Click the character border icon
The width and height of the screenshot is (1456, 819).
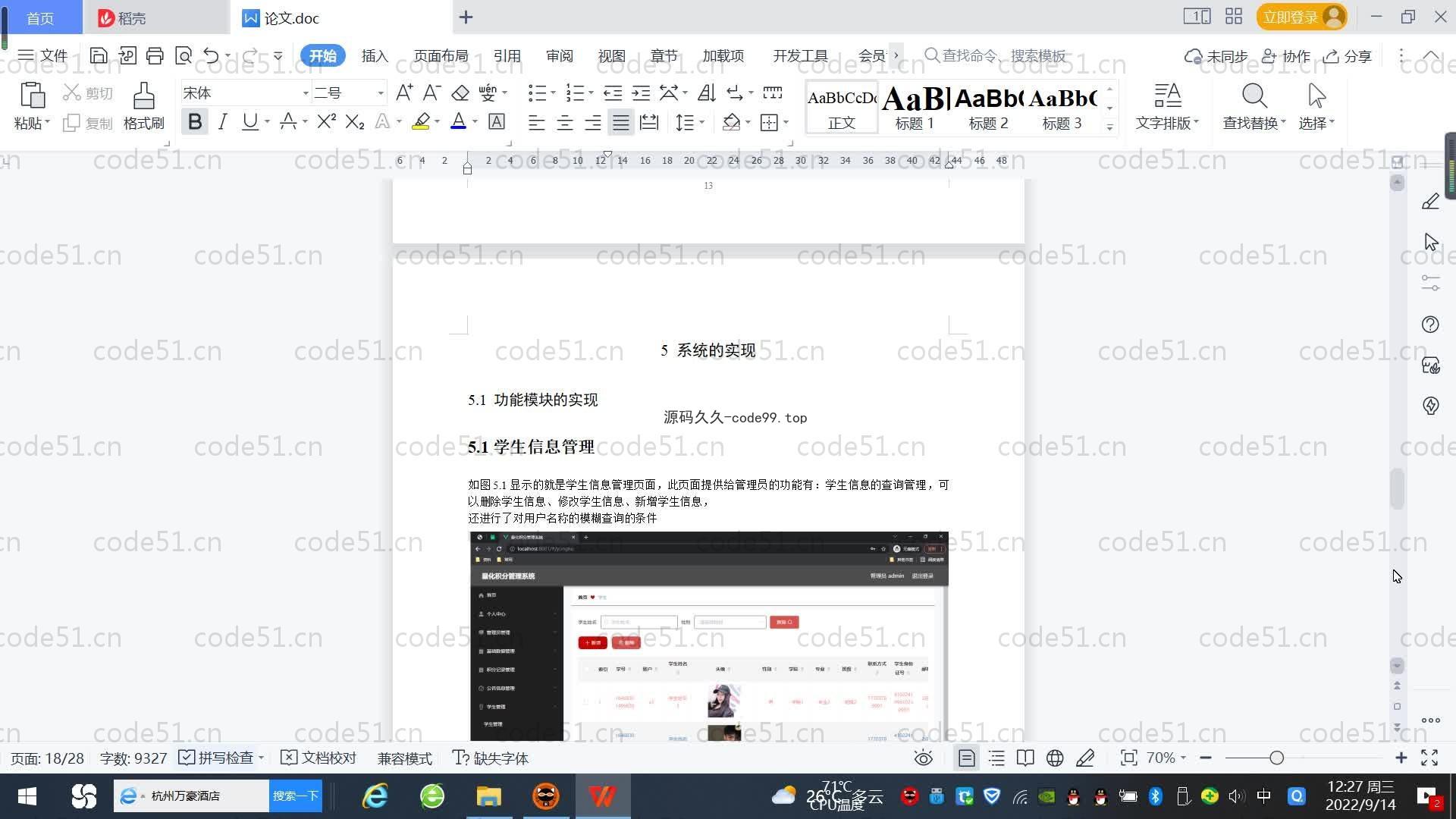(496, 121)
